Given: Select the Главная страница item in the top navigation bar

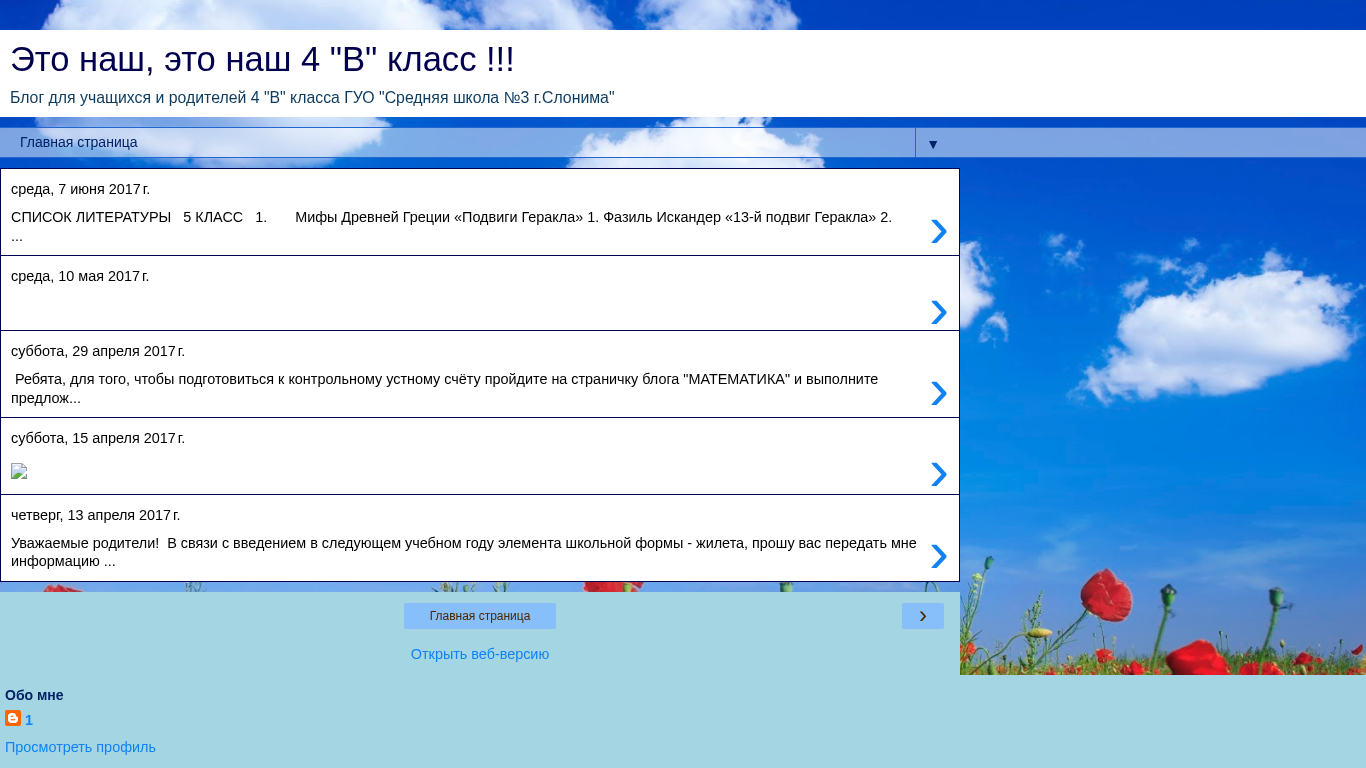Looking at the screenshot, I should coord(79,142).
